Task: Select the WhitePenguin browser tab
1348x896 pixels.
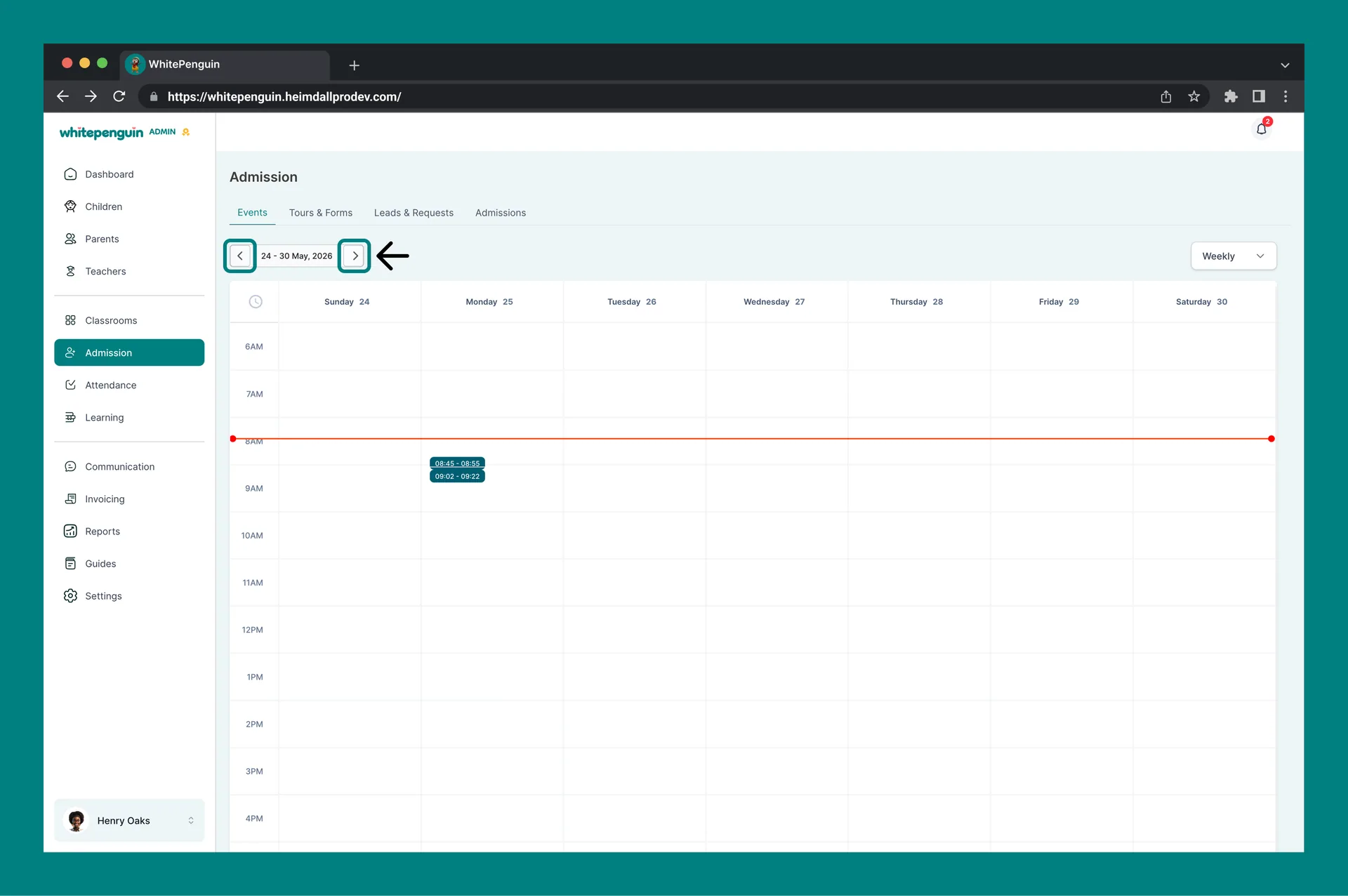Action: (x=225, y=65)
